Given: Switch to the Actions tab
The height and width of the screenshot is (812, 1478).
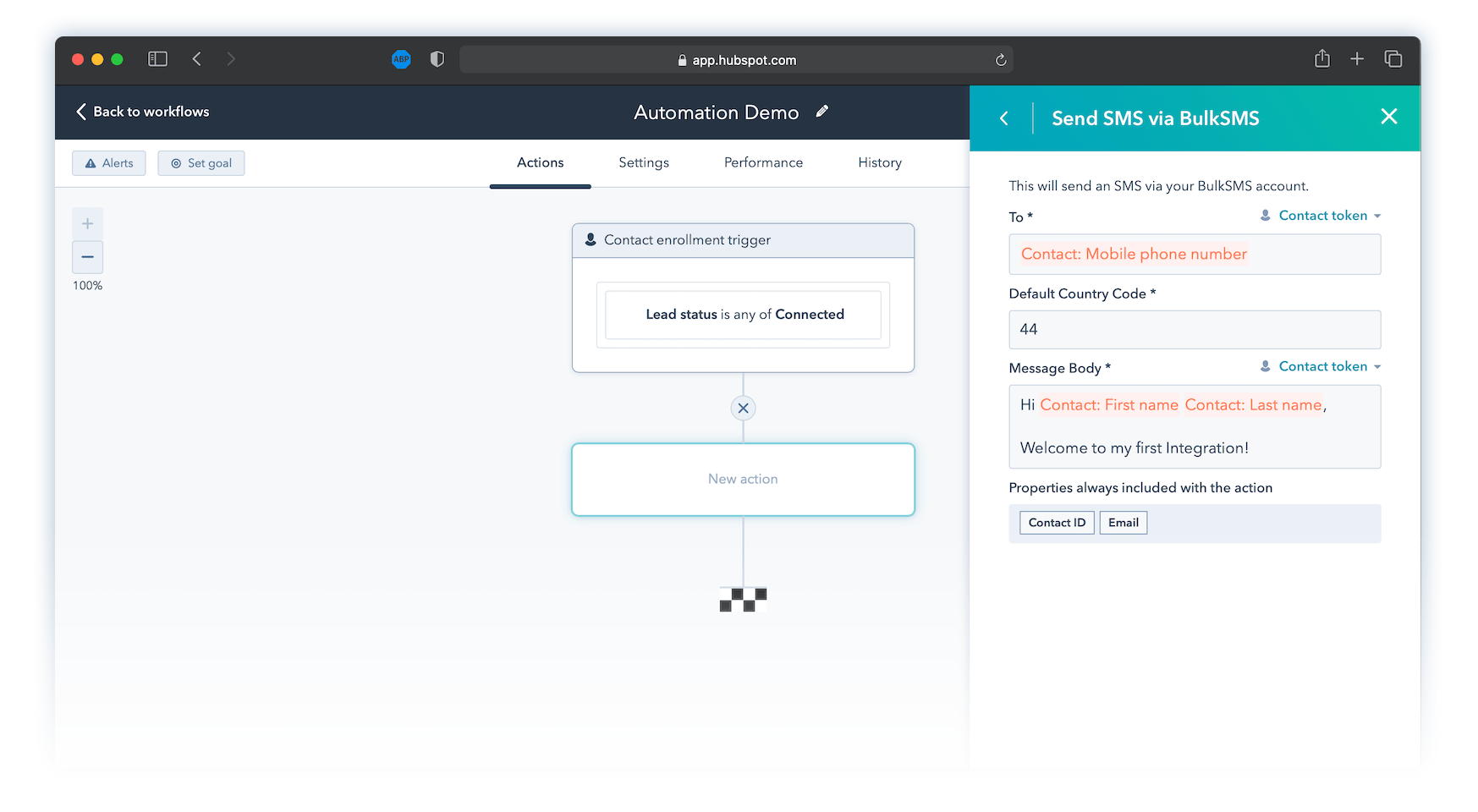Looking at the screenshot, I should click(x=540, y=162).
